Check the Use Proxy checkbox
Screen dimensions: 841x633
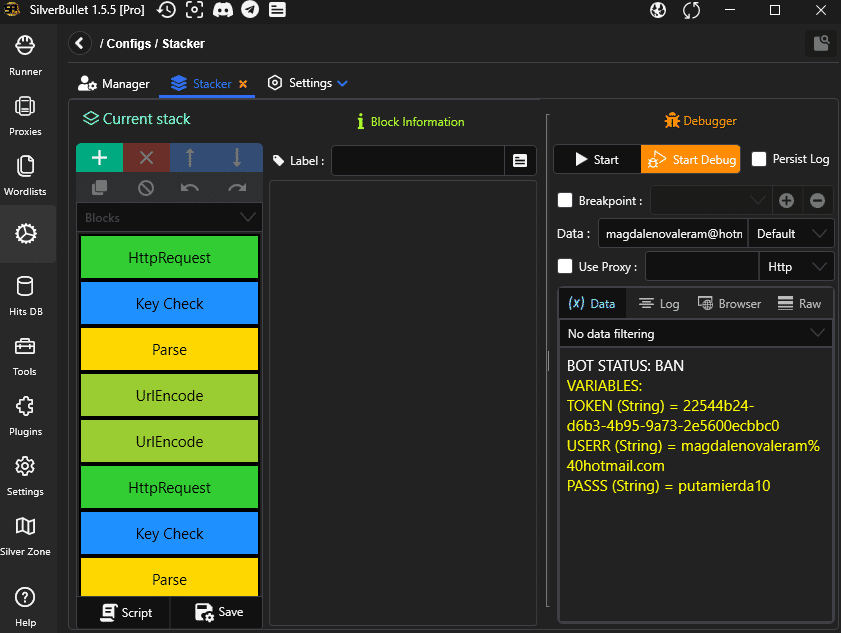(x=566, y=266)
